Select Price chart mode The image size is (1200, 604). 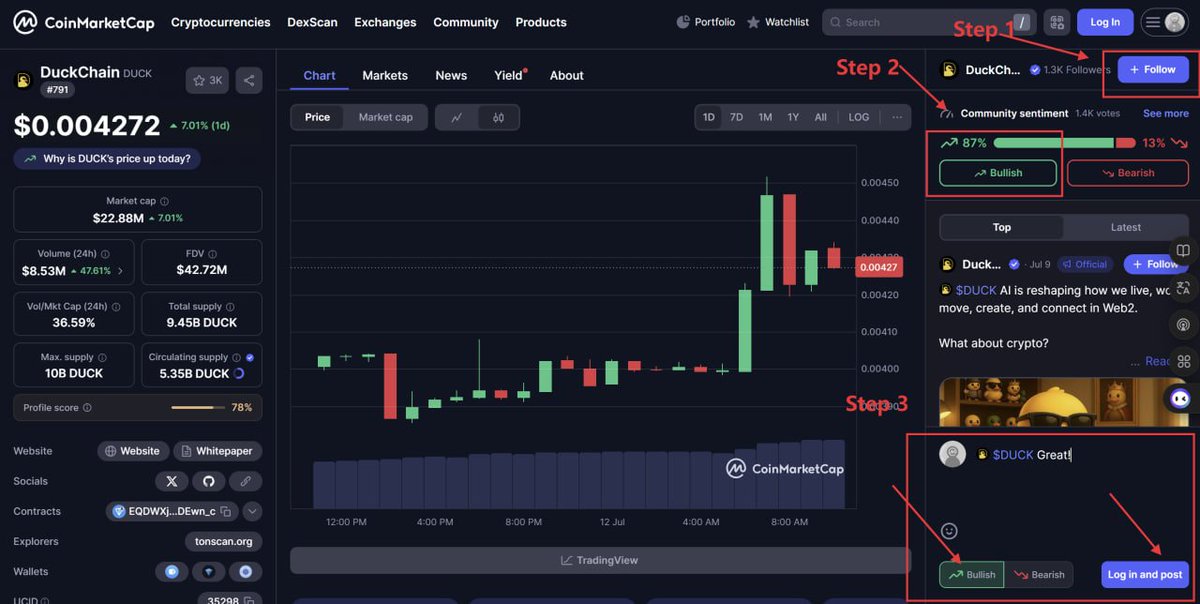317,117
